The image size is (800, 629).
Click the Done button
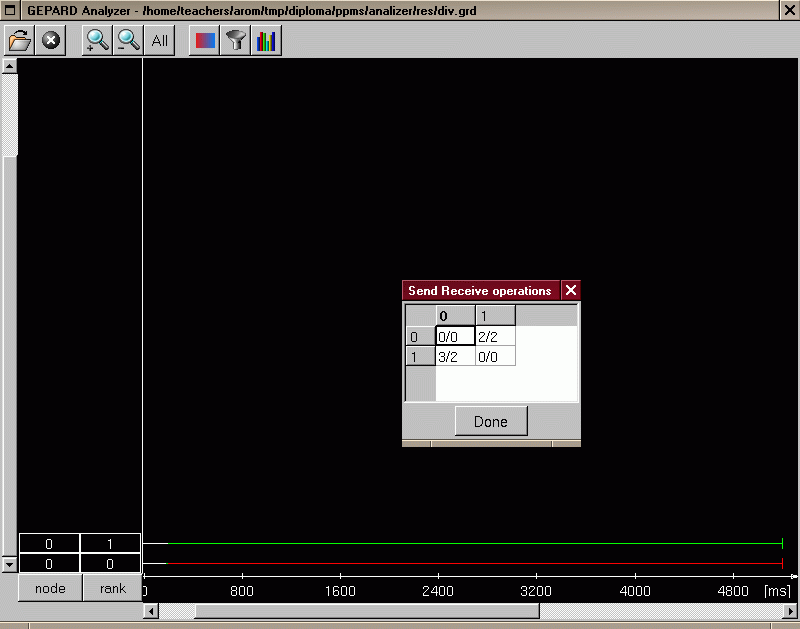pos(491,421)
